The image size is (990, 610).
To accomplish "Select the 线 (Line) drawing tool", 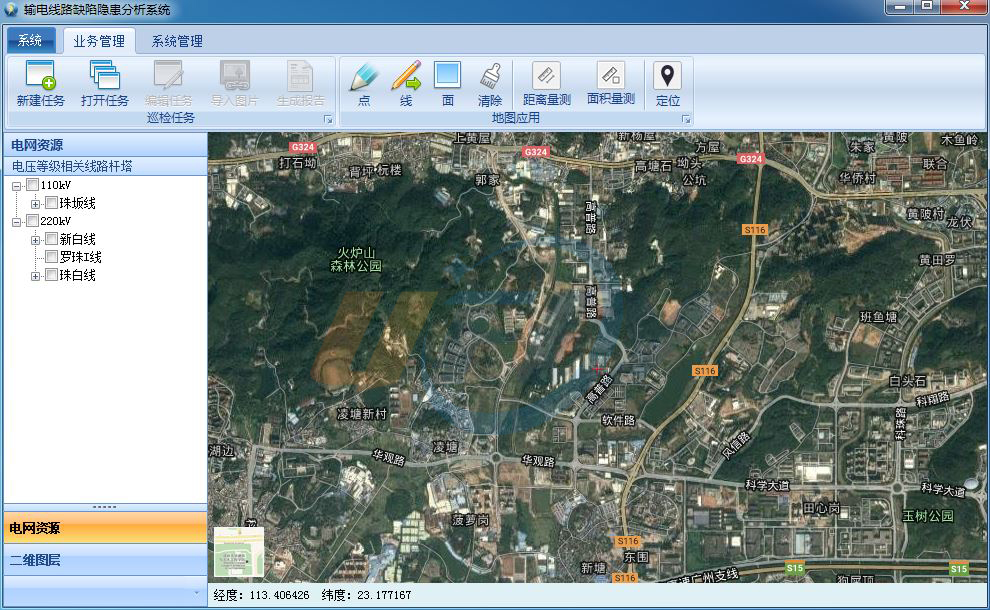I will (x=406, y=77).
